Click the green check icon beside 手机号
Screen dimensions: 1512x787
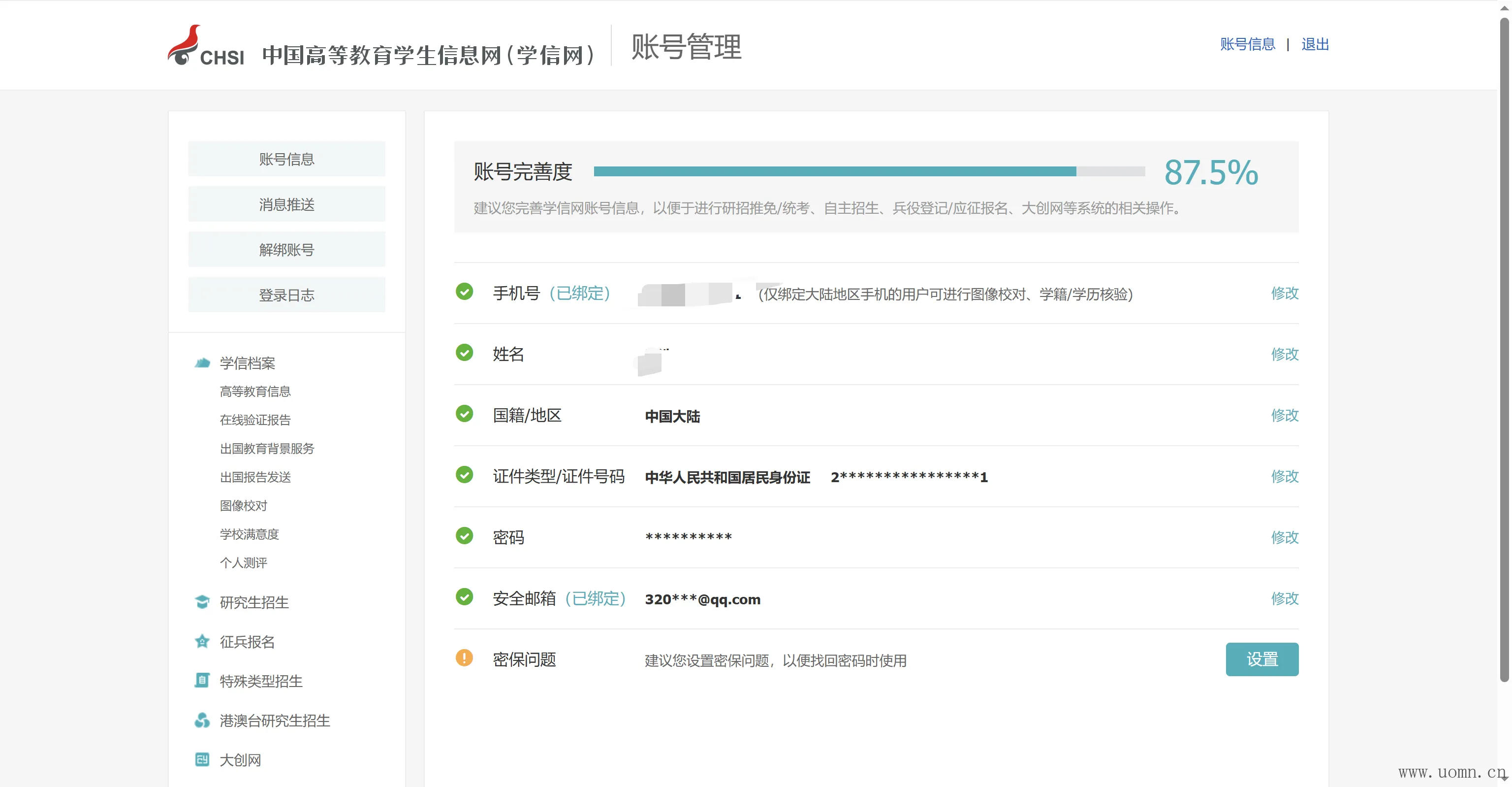pos(464,291)
